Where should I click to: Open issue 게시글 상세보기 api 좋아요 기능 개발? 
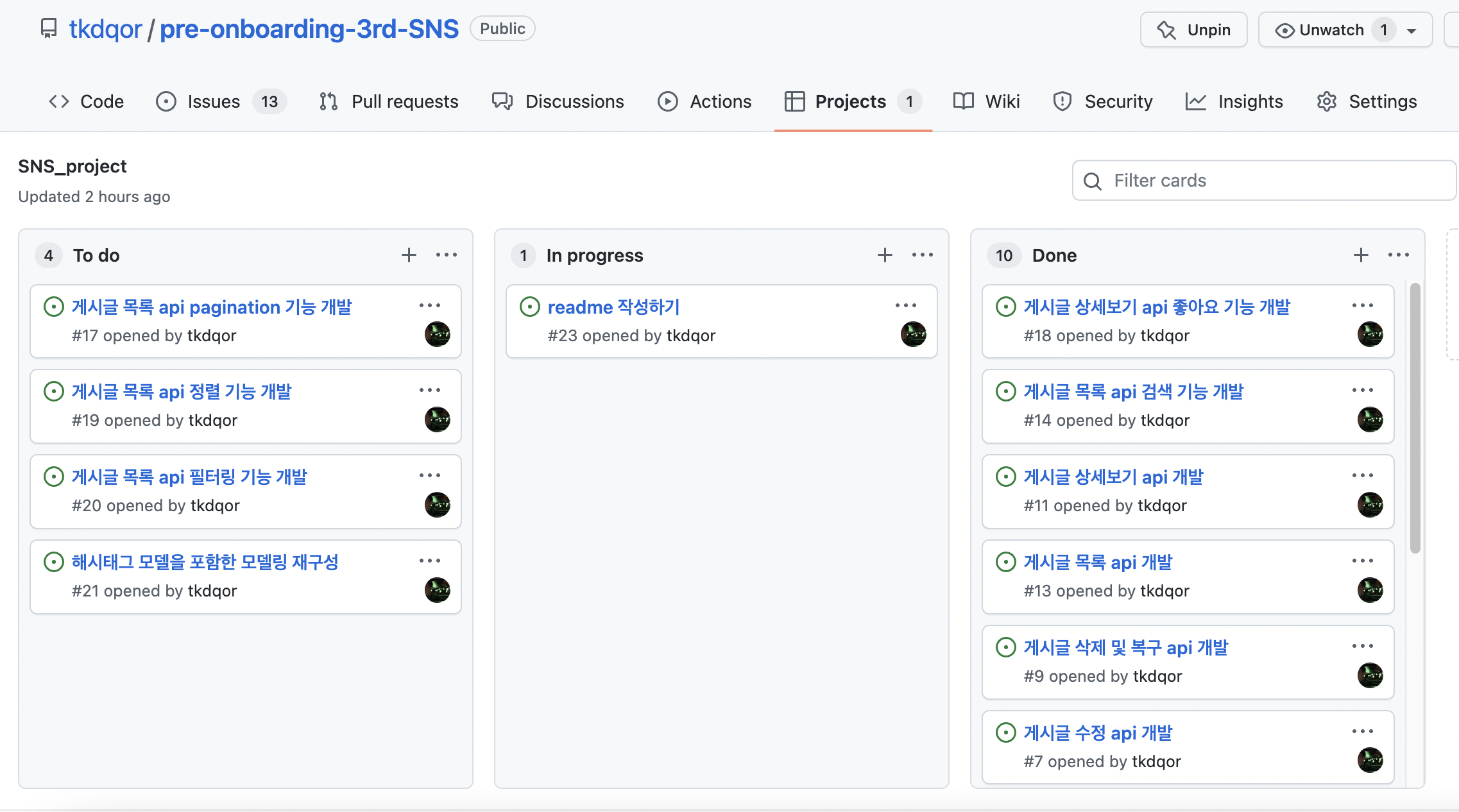coord(1157,307)
